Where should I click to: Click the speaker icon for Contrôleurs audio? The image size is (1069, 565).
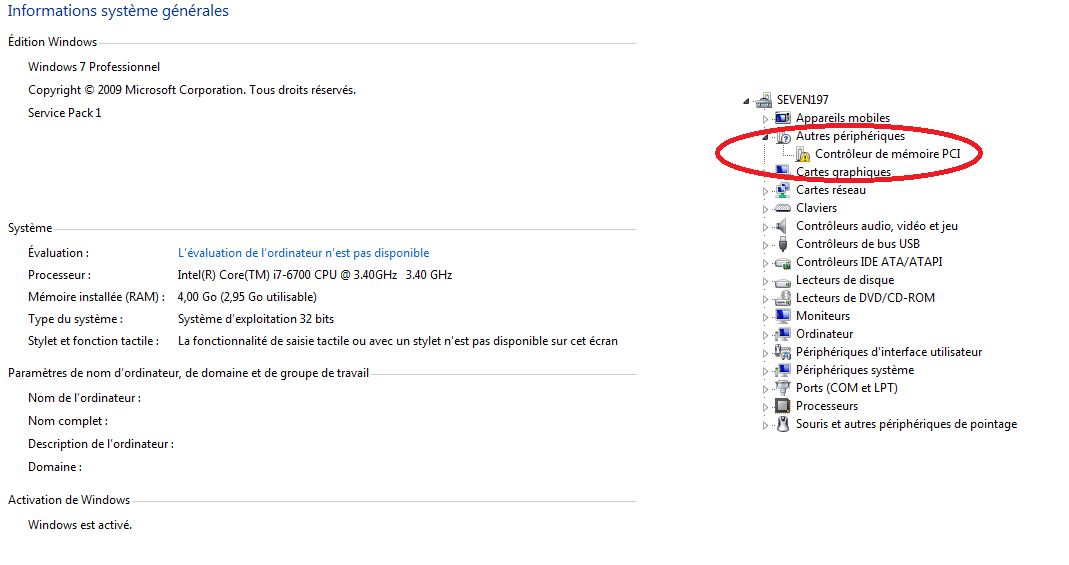pyautogui.click(x=783, y=226)
